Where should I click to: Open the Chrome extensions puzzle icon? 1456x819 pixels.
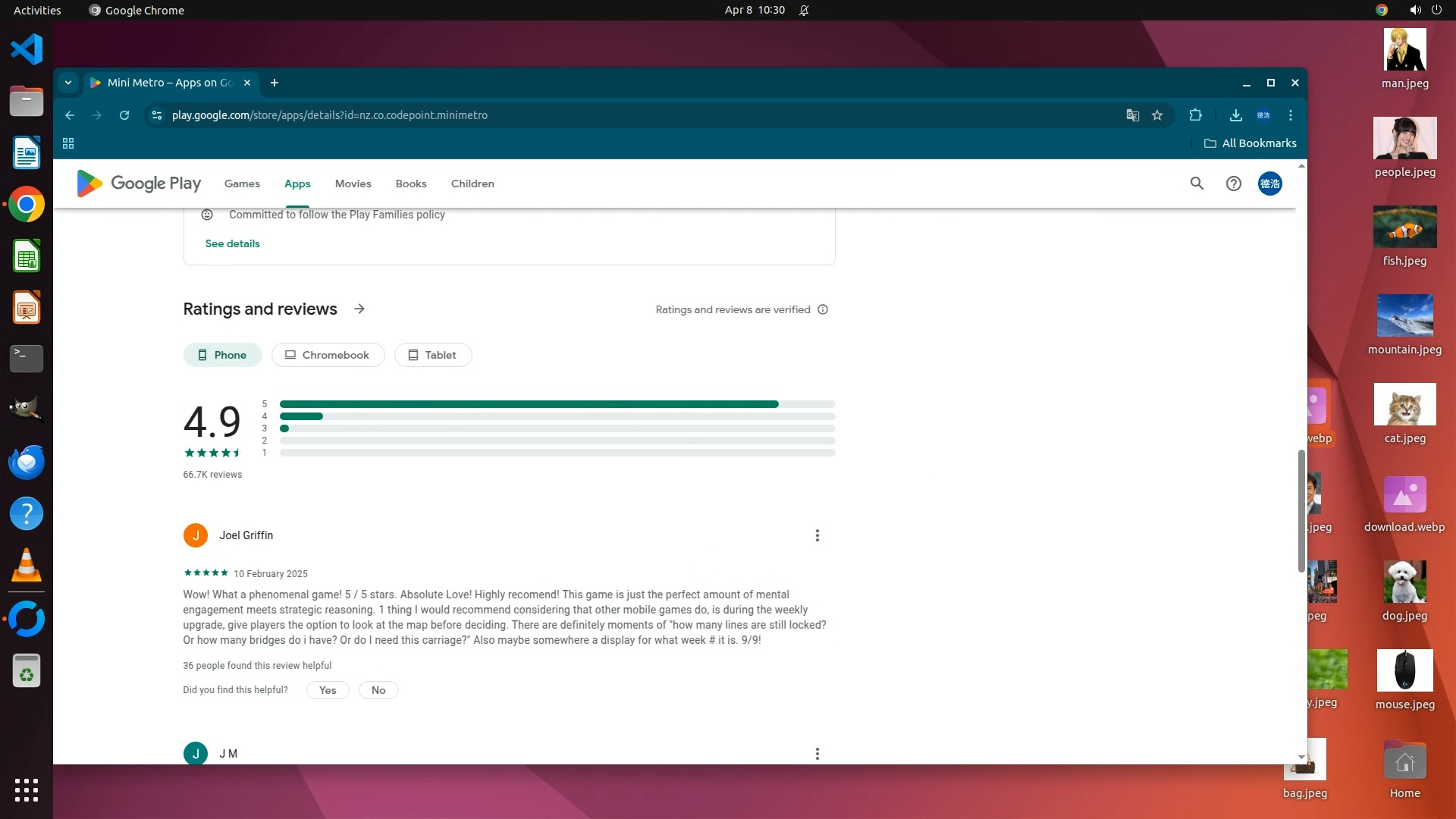(1196, 115)
